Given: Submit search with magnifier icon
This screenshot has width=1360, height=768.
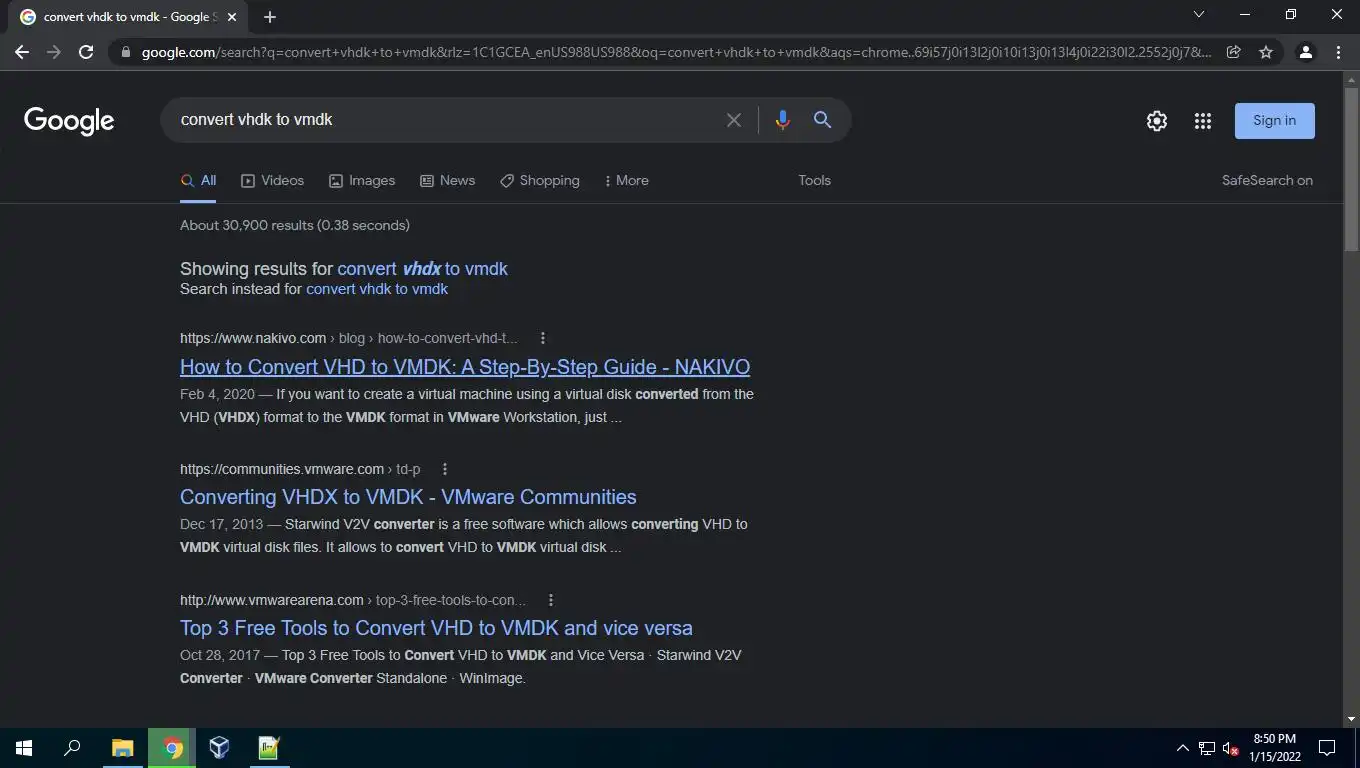Looking at the screenshot, I should pos(822,120).
